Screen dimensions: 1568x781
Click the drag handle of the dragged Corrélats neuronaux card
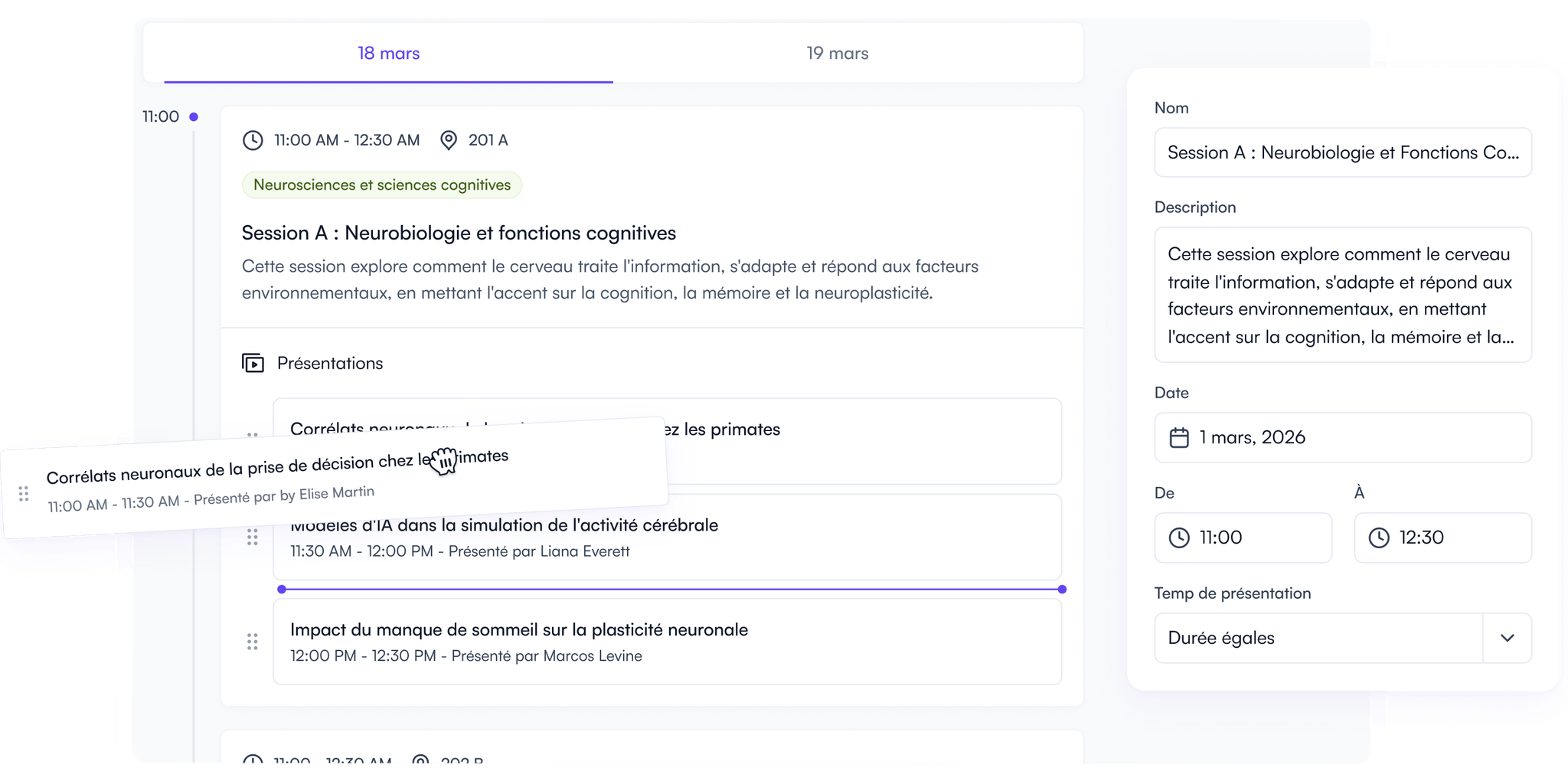[x=23, y=494]
